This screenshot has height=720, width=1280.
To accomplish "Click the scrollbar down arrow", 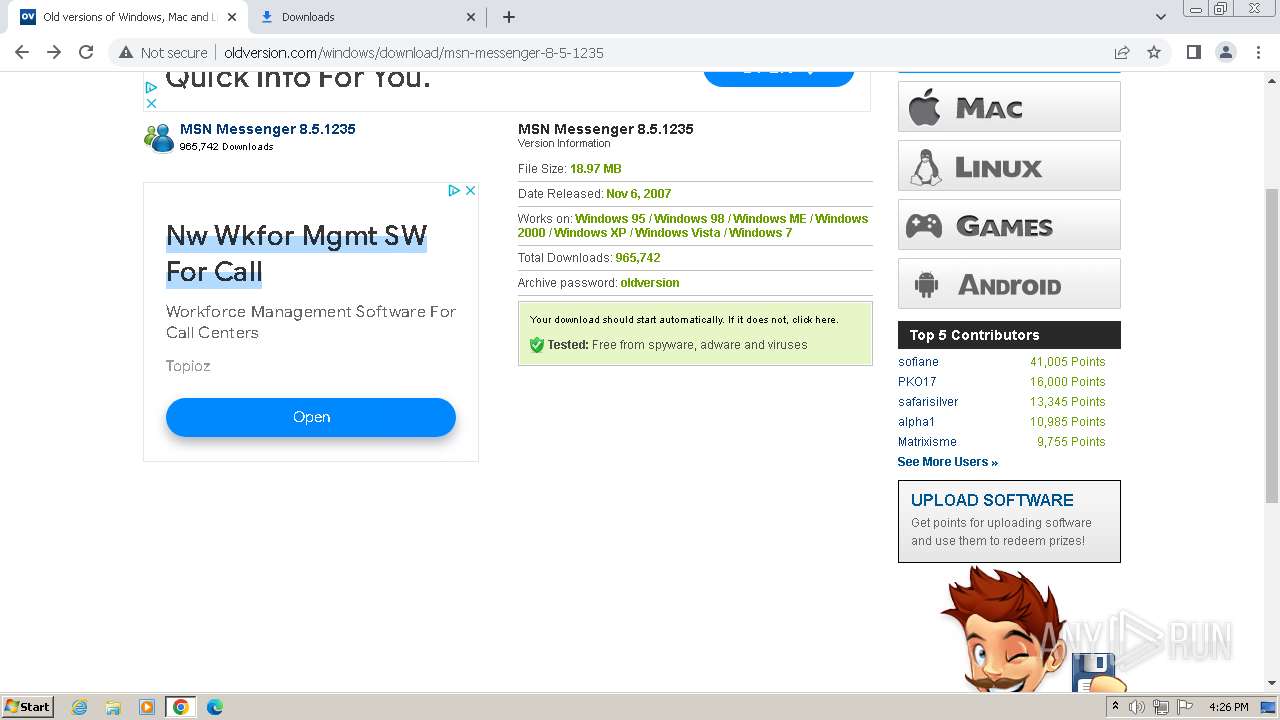I will [x=1272, y=684].
